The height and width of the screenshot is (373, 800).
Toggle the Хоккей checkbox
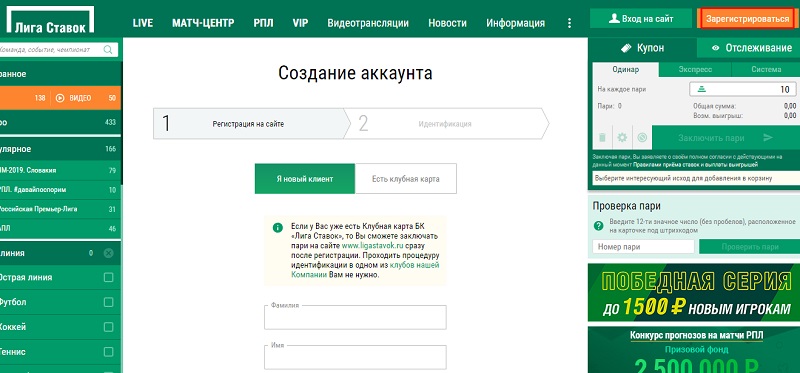tap(108, 327)
